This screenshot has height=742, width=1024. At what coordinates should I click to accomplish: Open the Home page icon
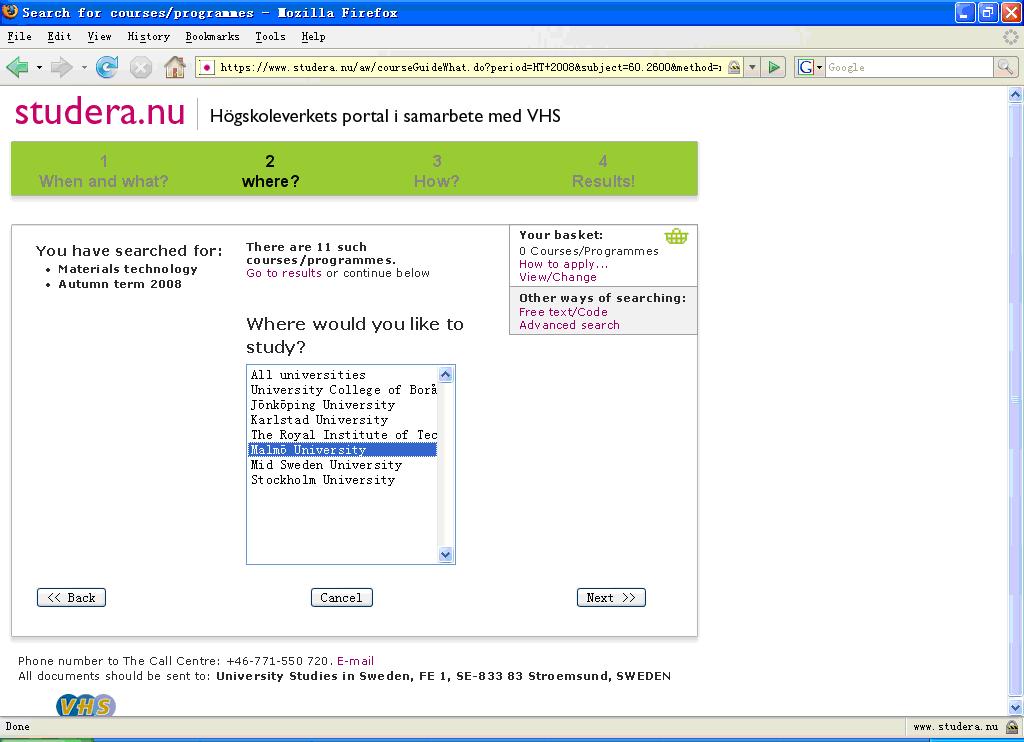coord(174,67)
